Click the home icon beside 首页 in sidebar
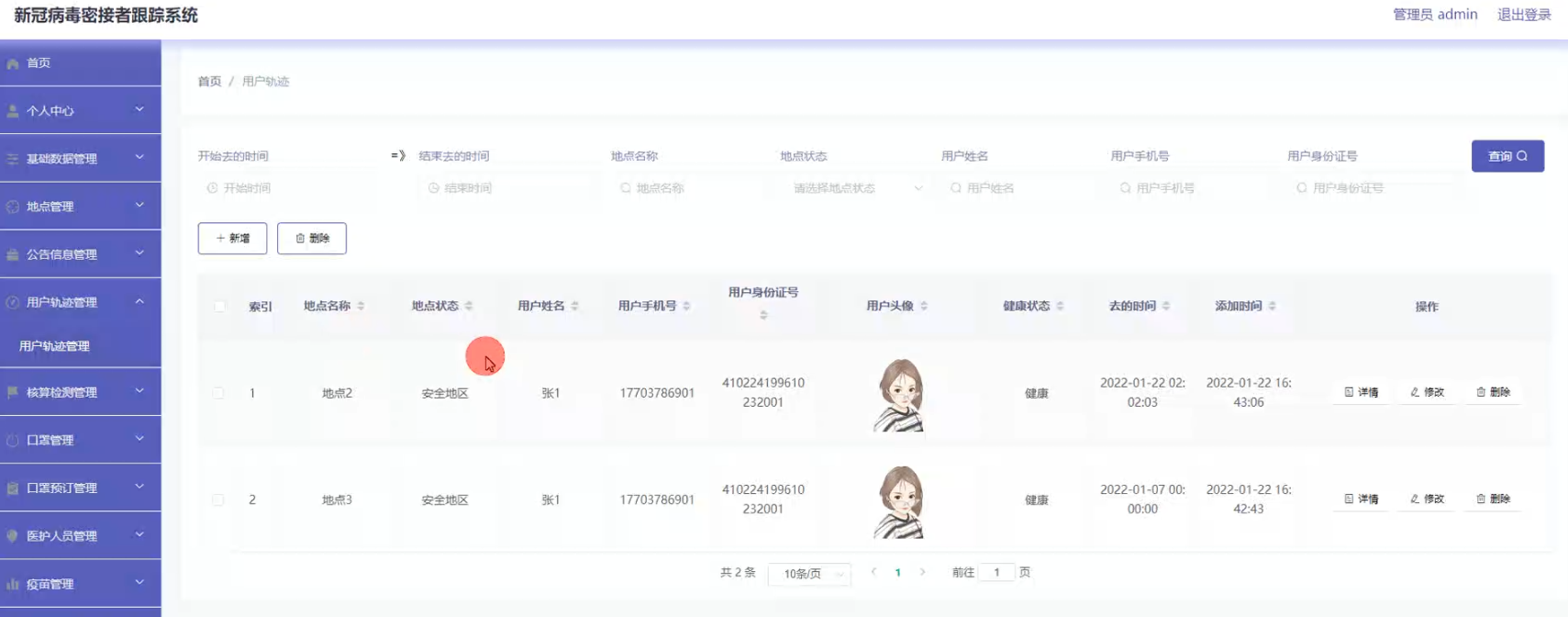The width and height of the screenshot is (1568, 617). coord(13,63)
